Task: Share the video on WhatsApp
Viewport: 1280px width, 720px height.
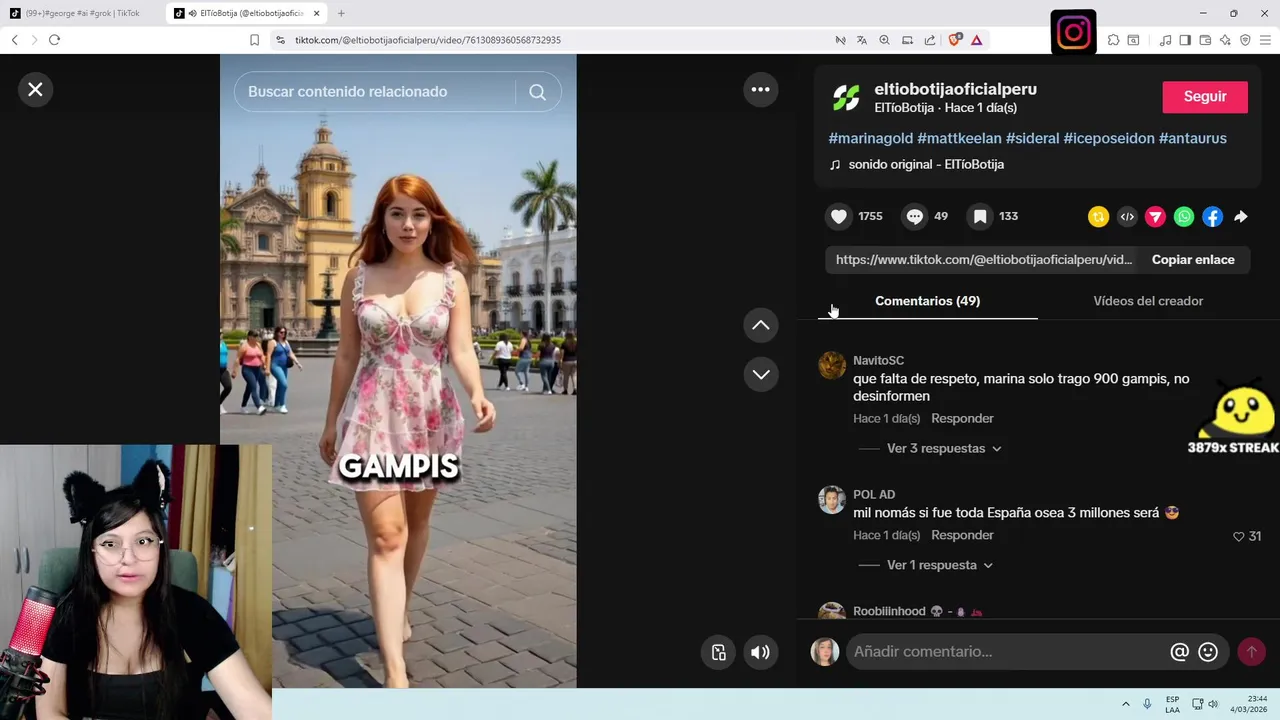Action: click(x=1184, y=217)
